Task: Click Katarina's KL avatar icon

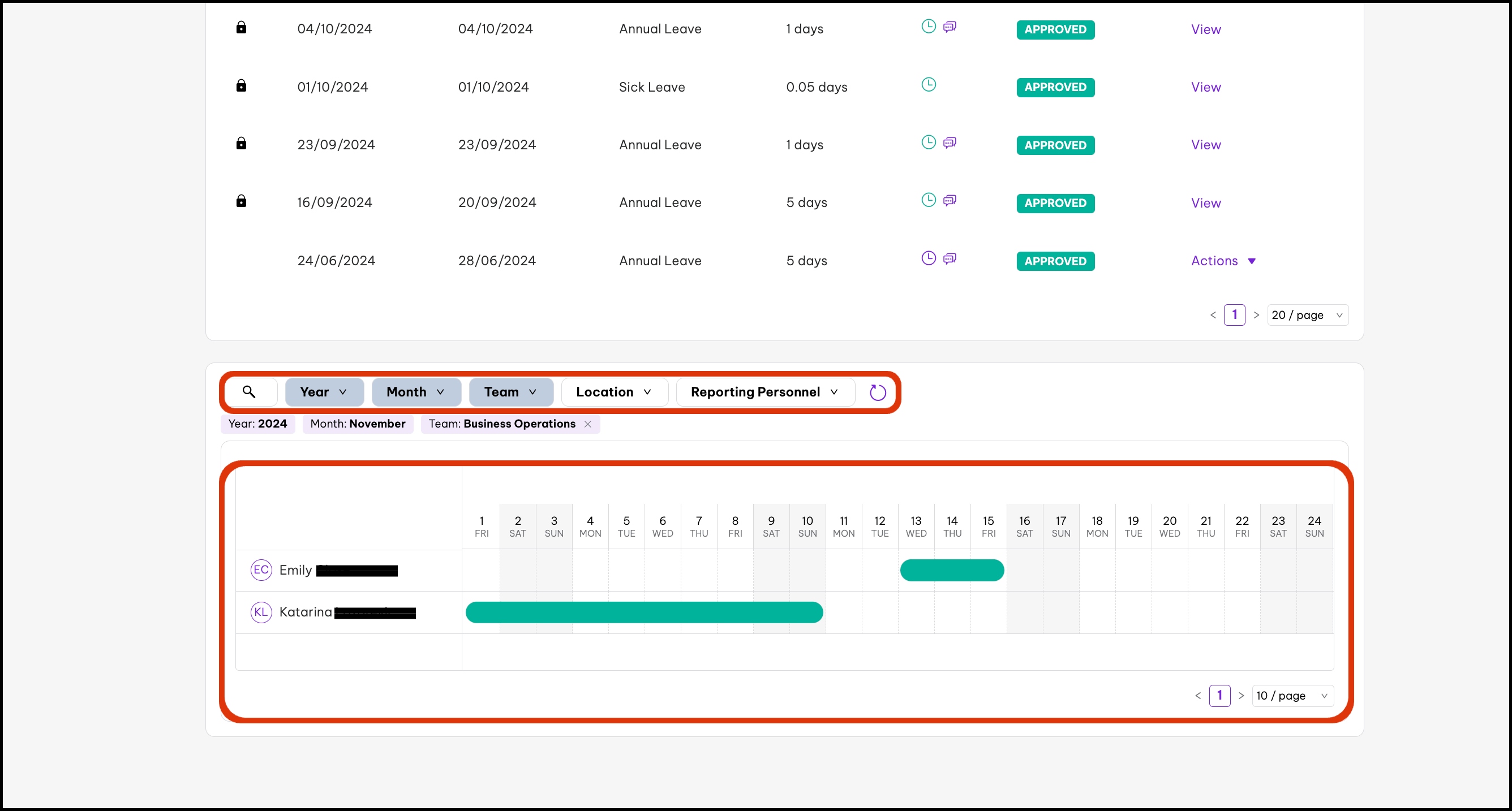Action: [x=261, y=612]
